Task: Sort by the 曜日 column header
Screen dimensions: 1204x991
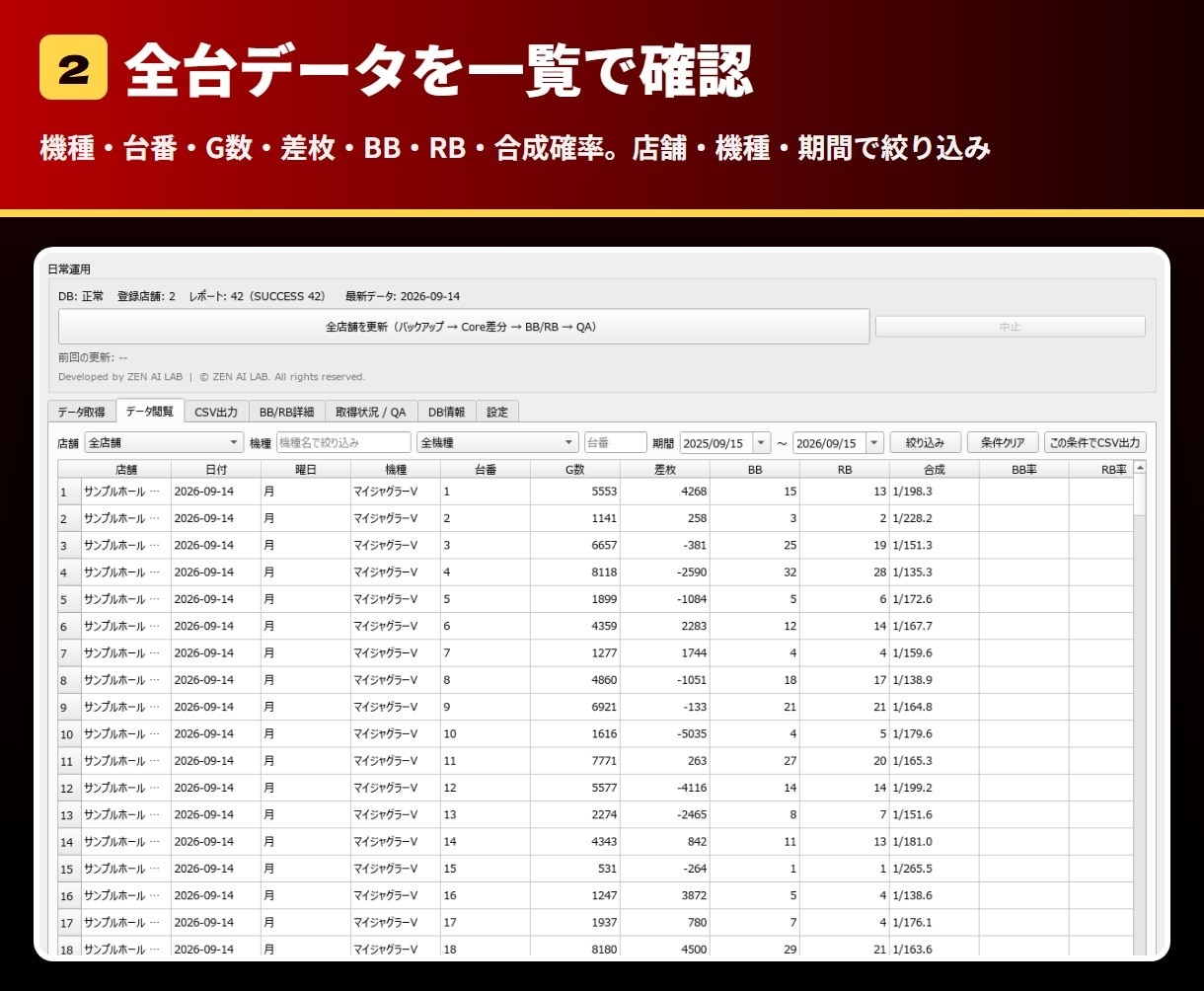Action: pos(306,470)
